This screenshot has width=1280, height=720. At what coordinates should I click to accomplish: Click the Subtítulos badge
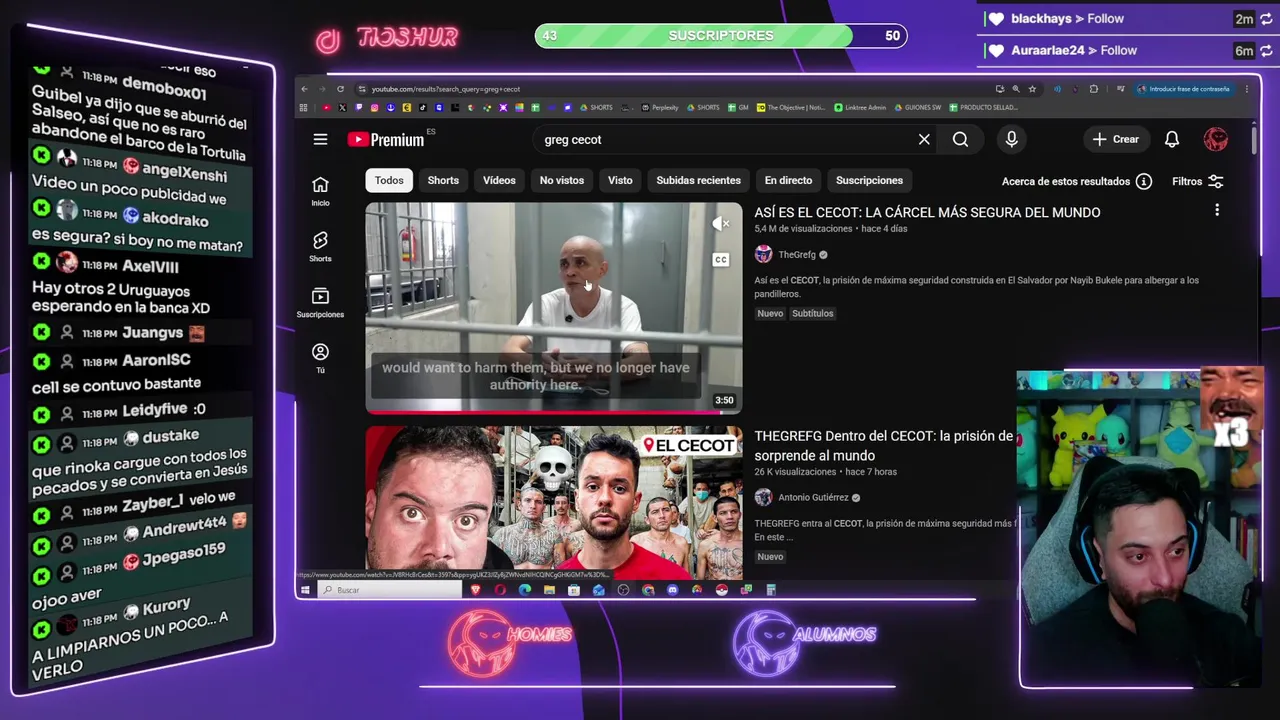pos(812,313)
